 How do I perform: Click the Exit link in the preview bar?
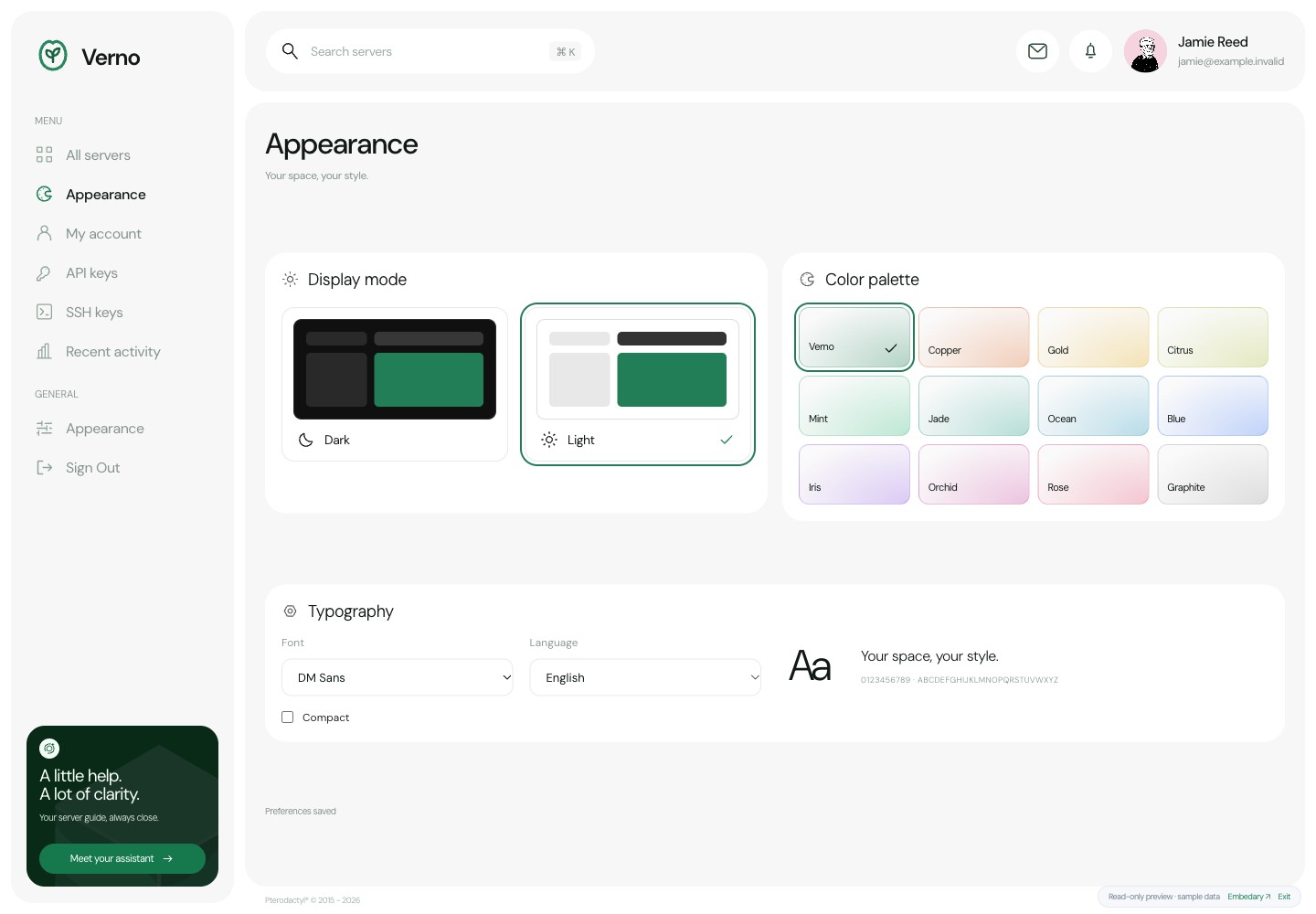pyautogui.click(x=1284, y=897)
